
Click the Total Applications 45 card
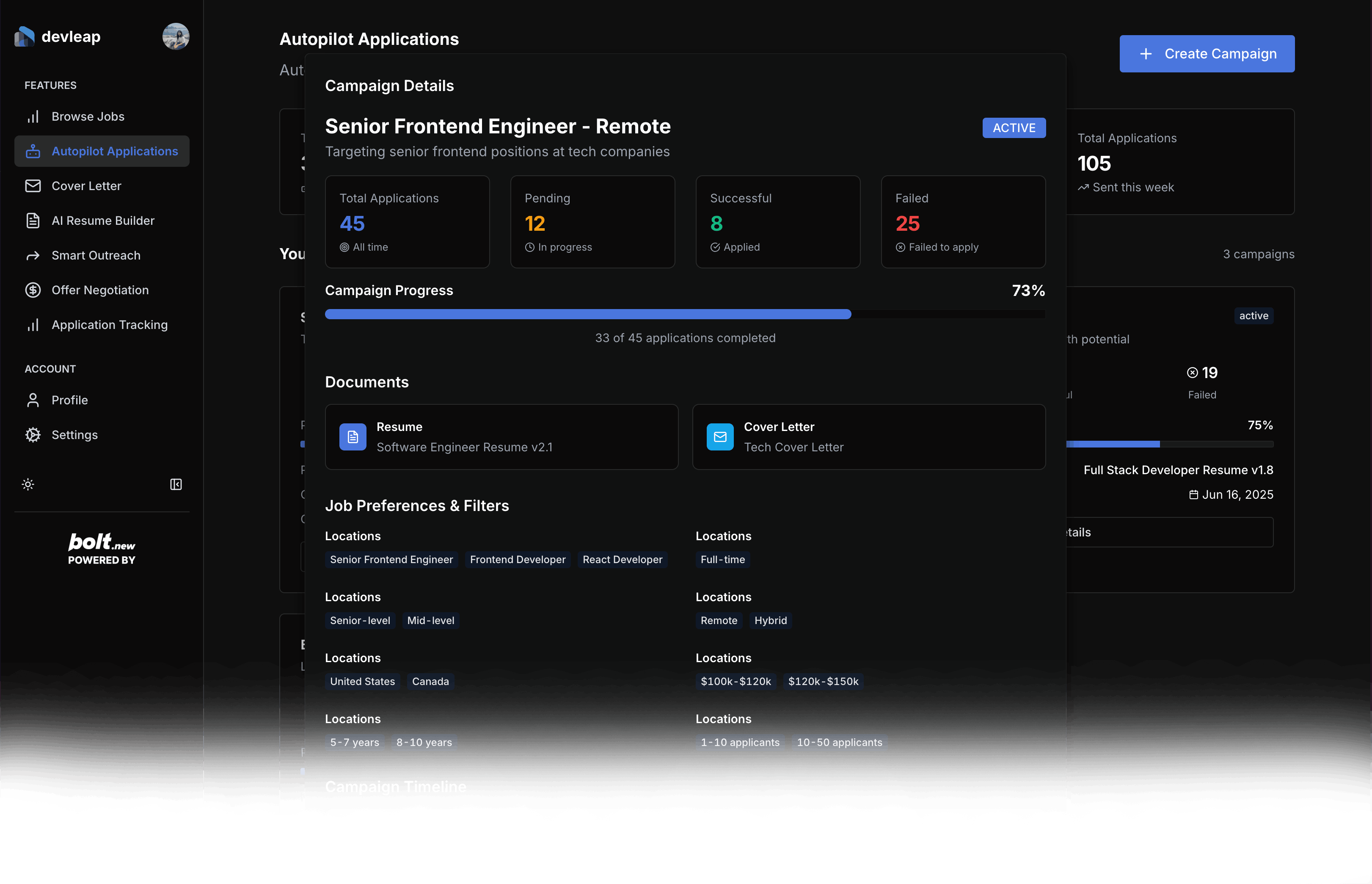point(408,221)
